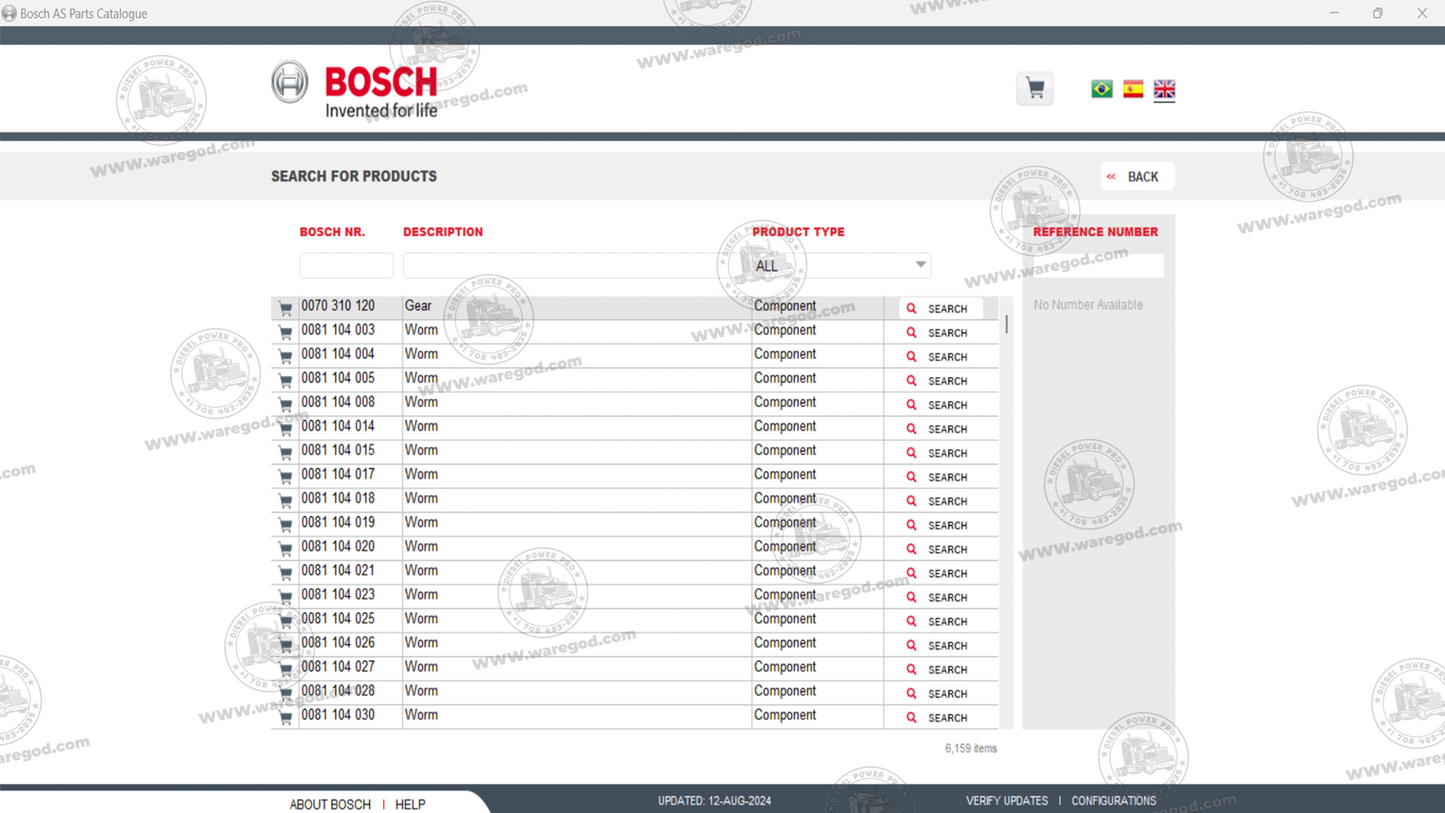This screenshot has width=1445, height=813.
Task: Add 0081 104 015 to cart
Action: click(x=285, y=452)
